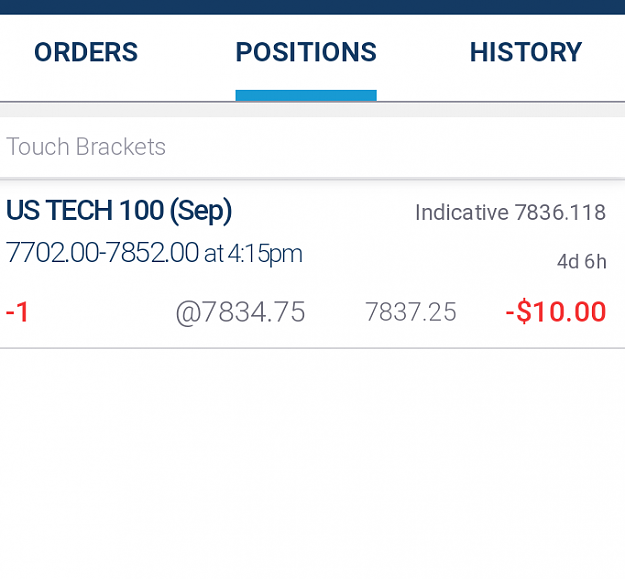Screen dimensions: 625x579
Task: Select the Touch Brackets section header
Action: (86, 147)
